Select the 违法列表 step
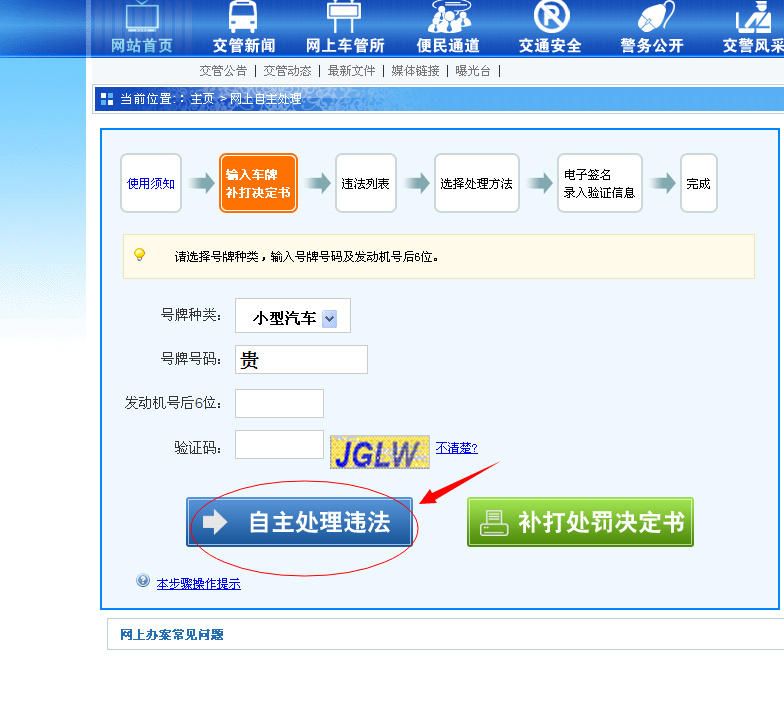 click(366, 184)
